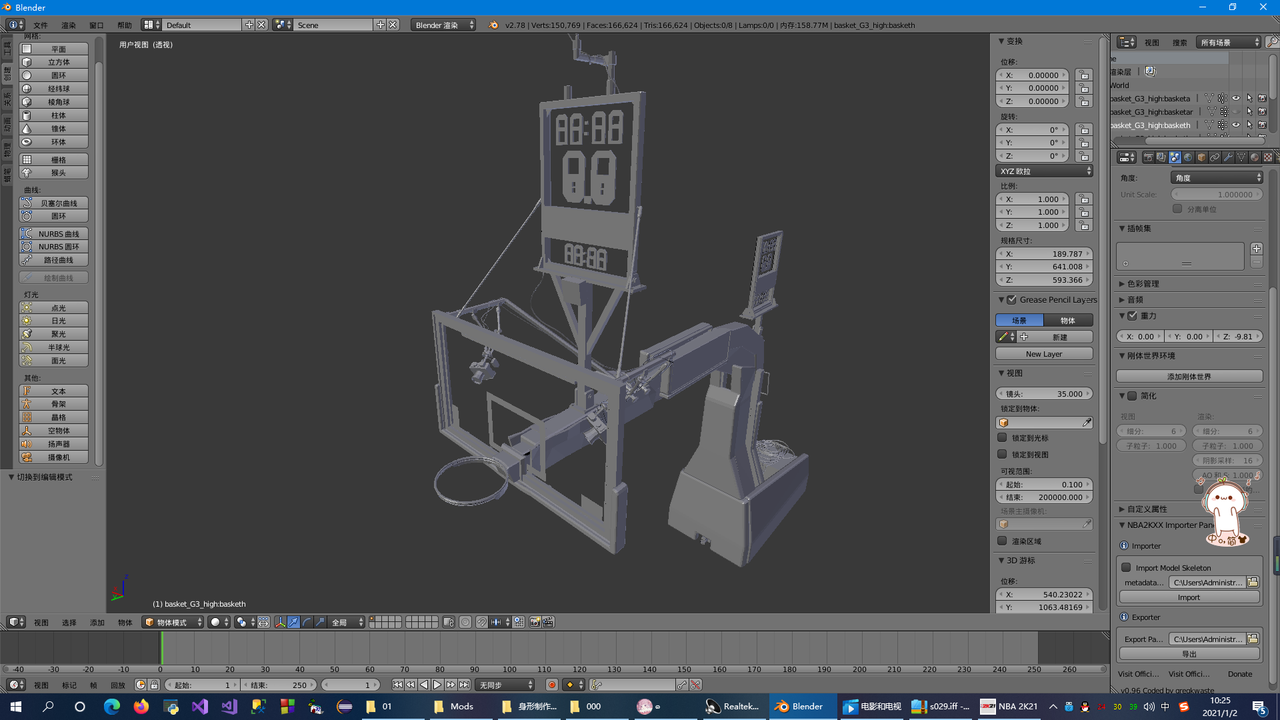Click the Import button in importer panel
Viewport: 1280px width, 720px height.
tap(1189, 597)
